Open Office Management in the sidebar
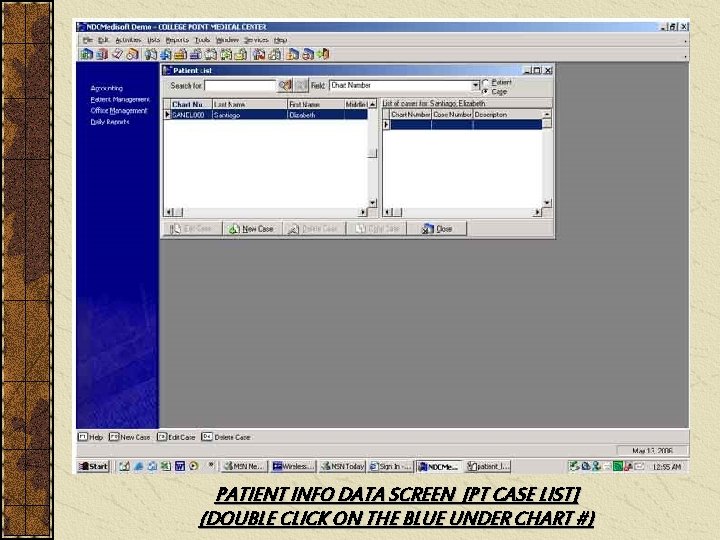 [x=119, y=111]
